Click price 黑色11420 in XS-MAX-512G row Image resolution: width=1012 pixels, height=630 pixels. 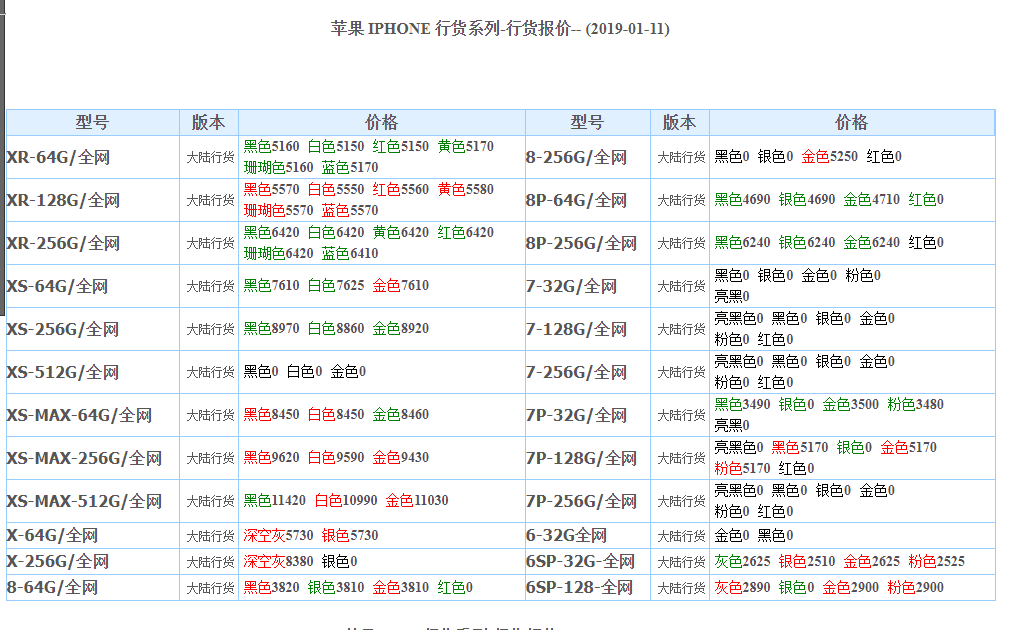pos(274,500)
